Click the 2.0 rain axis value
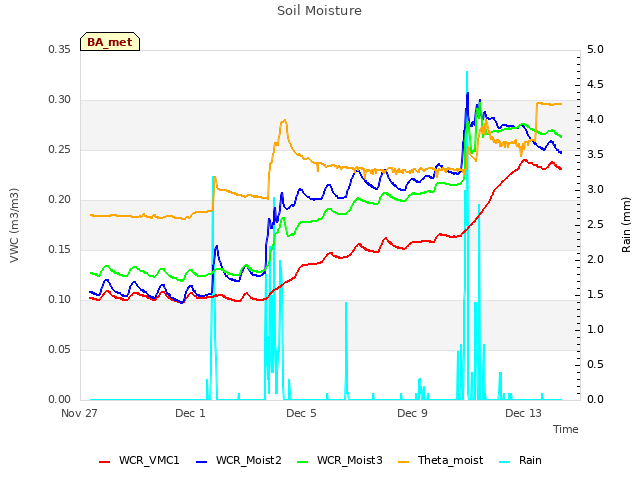This screenshot has height=480, width=640. tap(595, 260)
